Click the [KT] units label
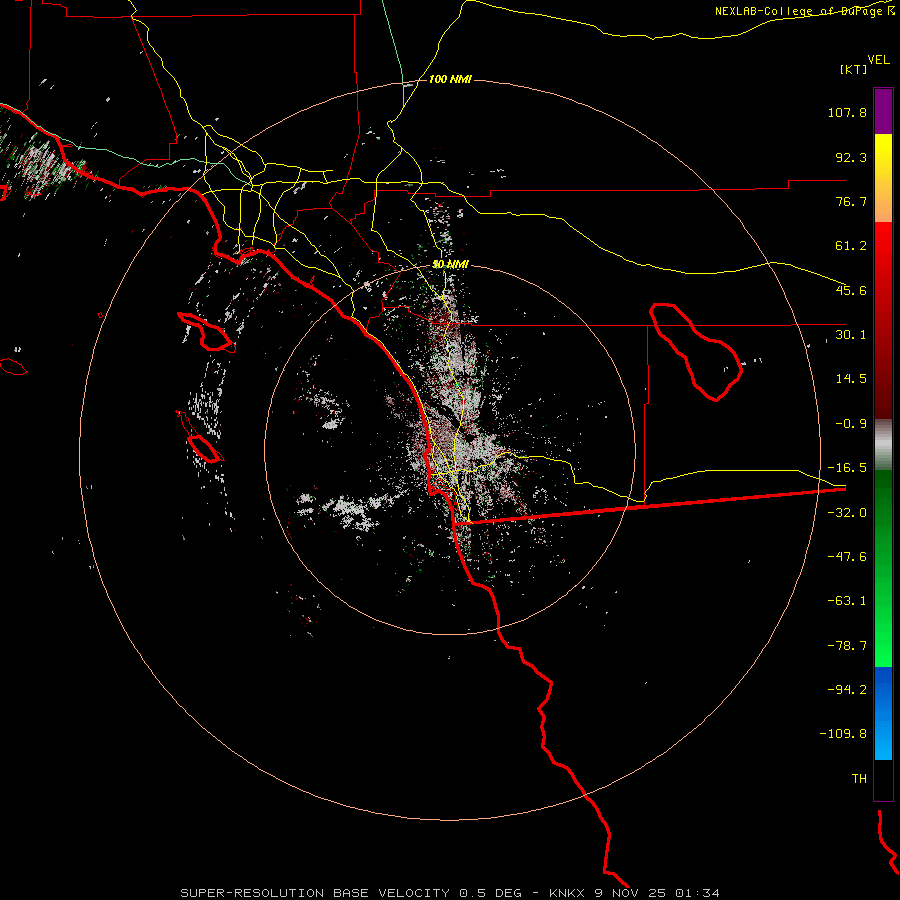The image size is (900, 900). tap(854, 69)
